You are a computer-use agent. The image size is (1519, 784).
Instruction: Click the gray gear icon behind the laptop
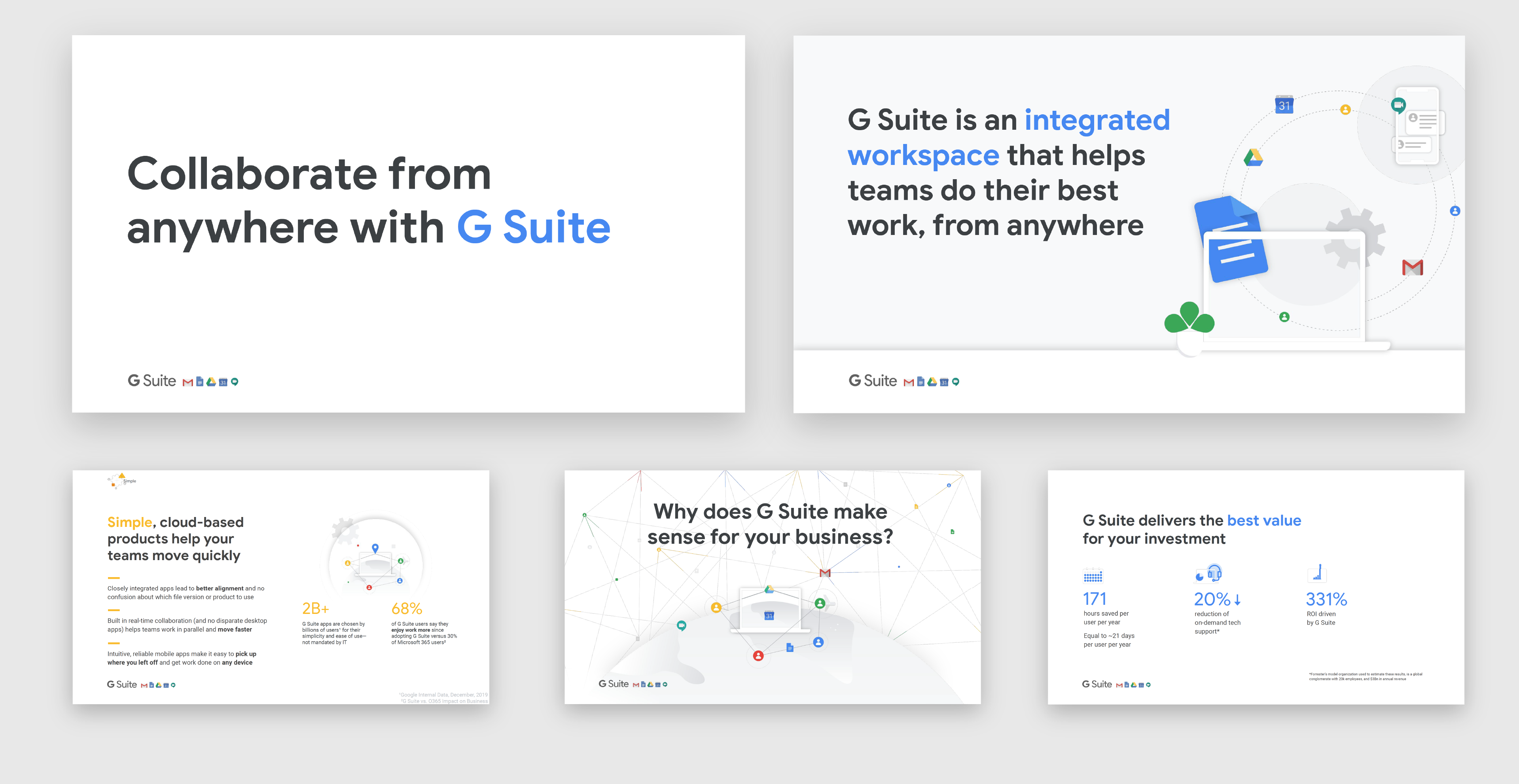pos(1354,239)
